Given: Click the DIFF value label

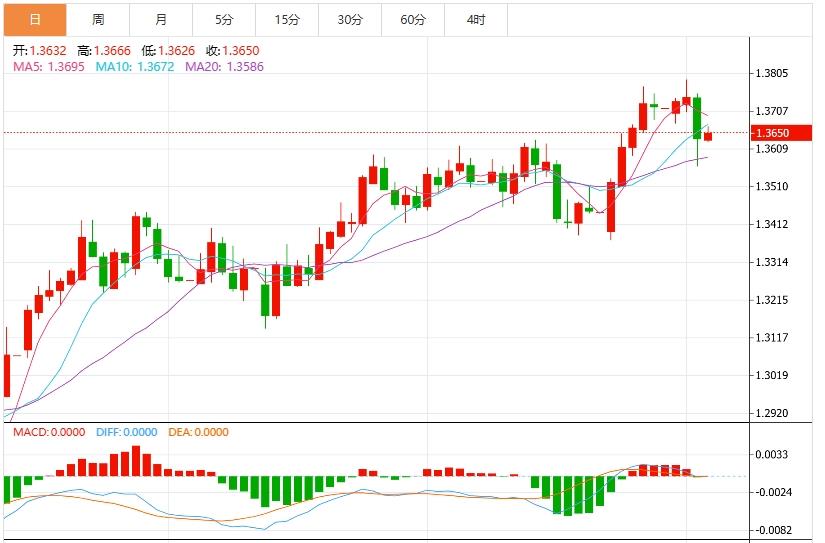Looking at the screenshot, I should pos(127,432).
